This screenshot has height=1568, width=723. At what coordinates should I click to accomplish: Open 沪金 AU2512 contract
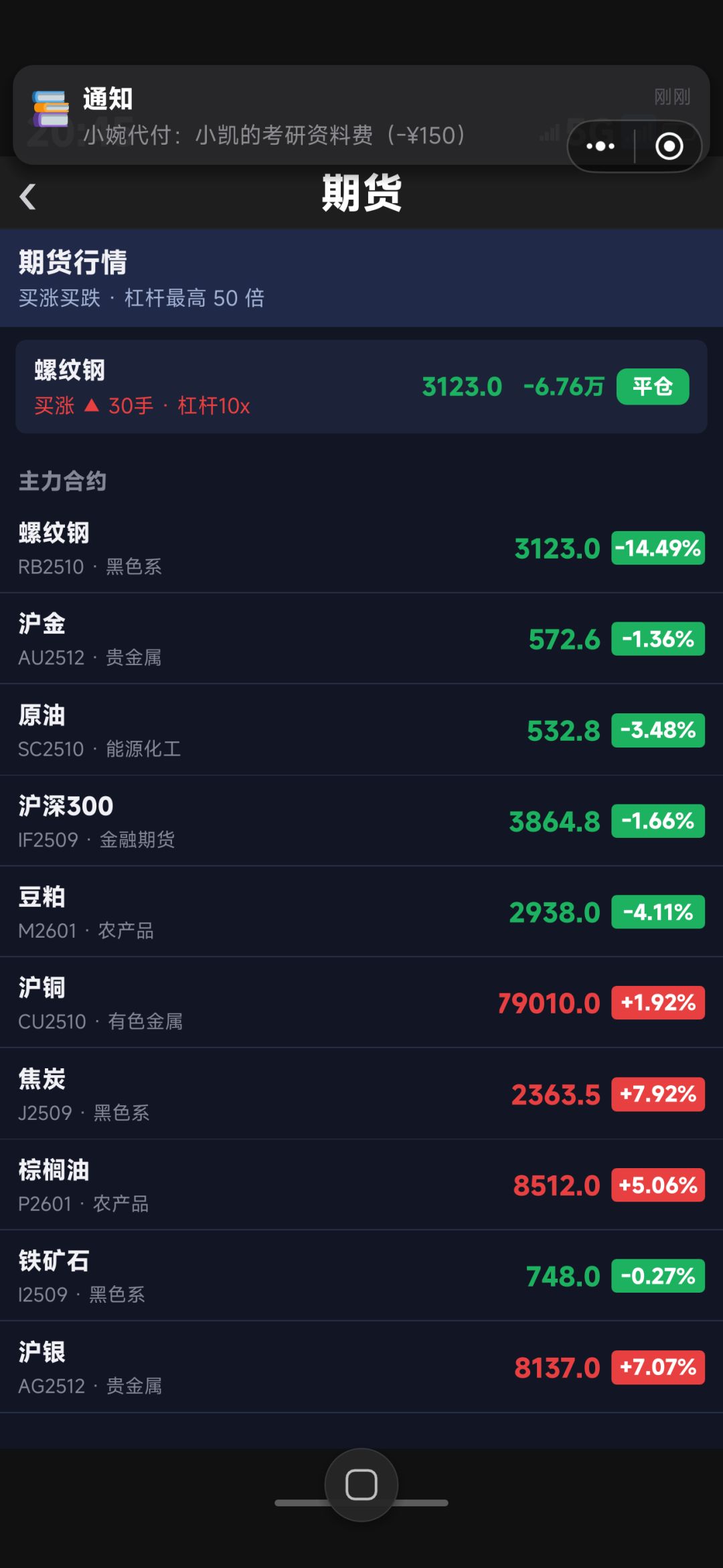coord(361,639)
